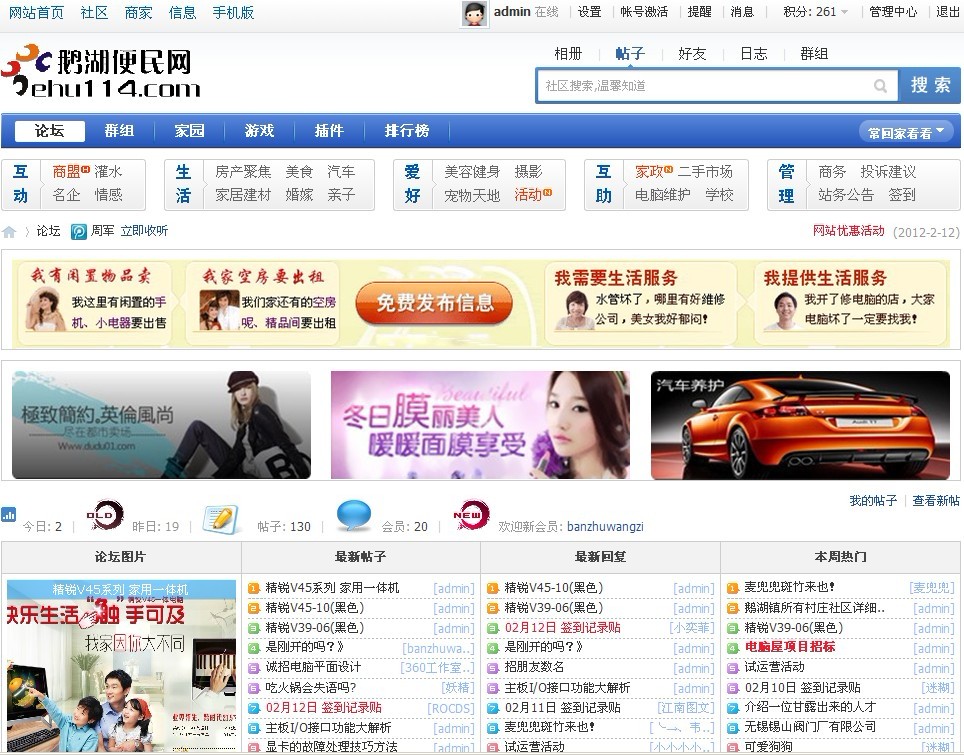Open 网站首页 top link

click(x=36, y=12)
